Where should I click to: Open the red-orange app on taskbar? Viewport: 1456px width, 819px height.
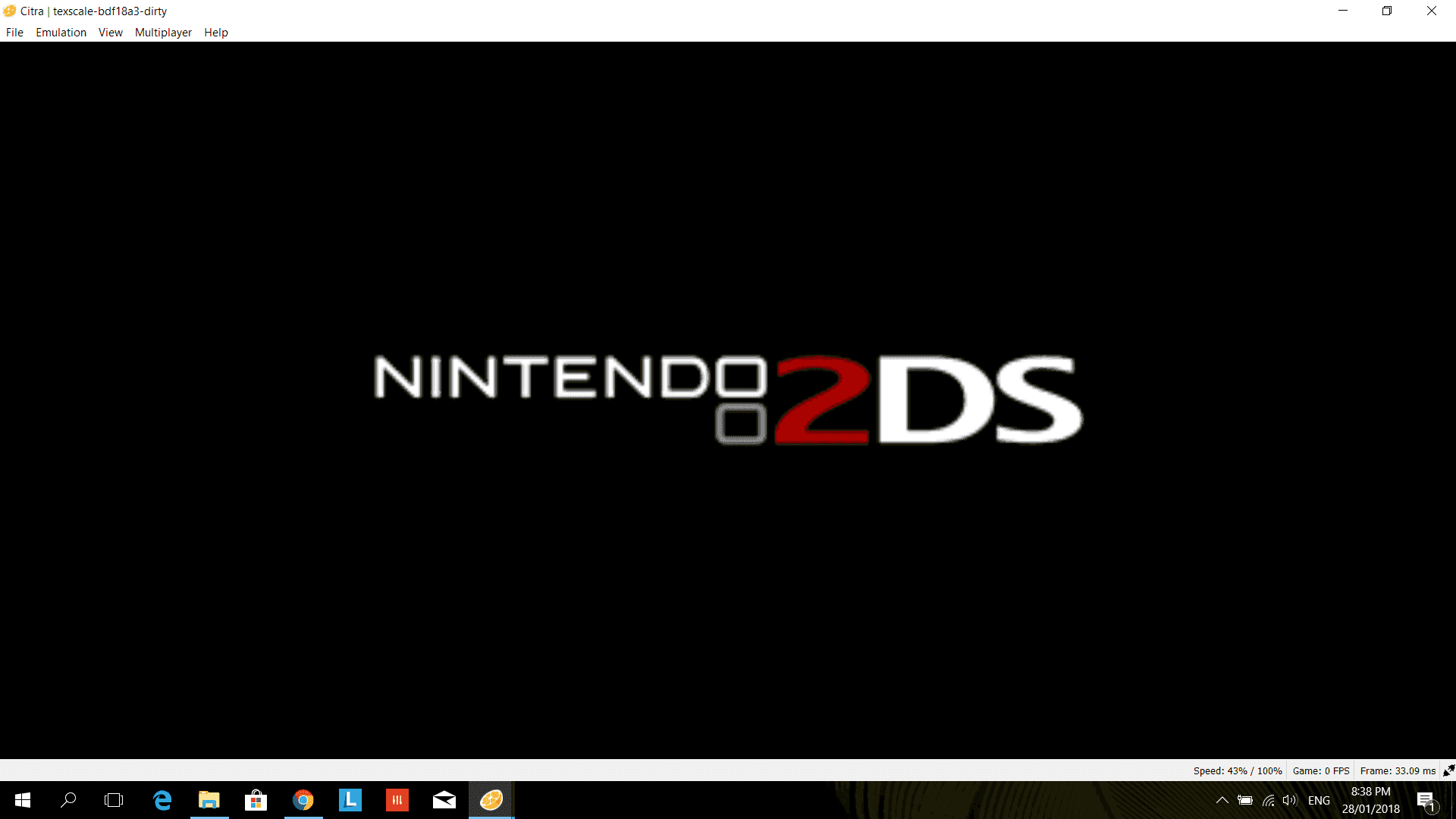click(x=397, y=800)
